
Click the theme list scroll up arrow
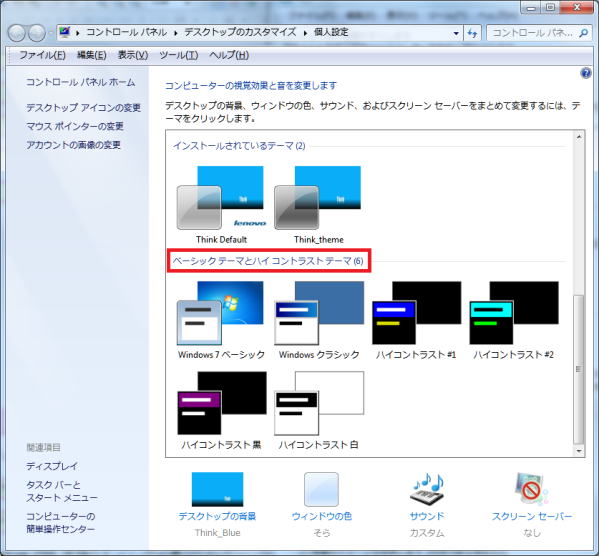(579, 137)
